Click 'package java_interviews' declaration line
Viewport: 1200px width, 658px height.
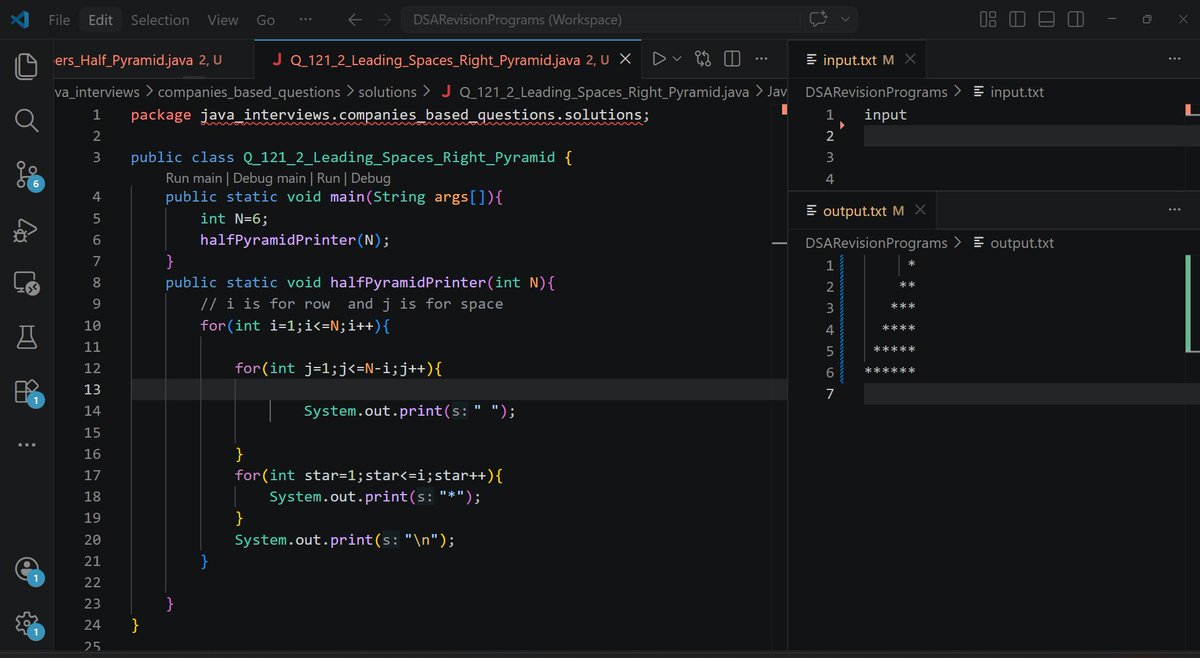click(390, 114)
